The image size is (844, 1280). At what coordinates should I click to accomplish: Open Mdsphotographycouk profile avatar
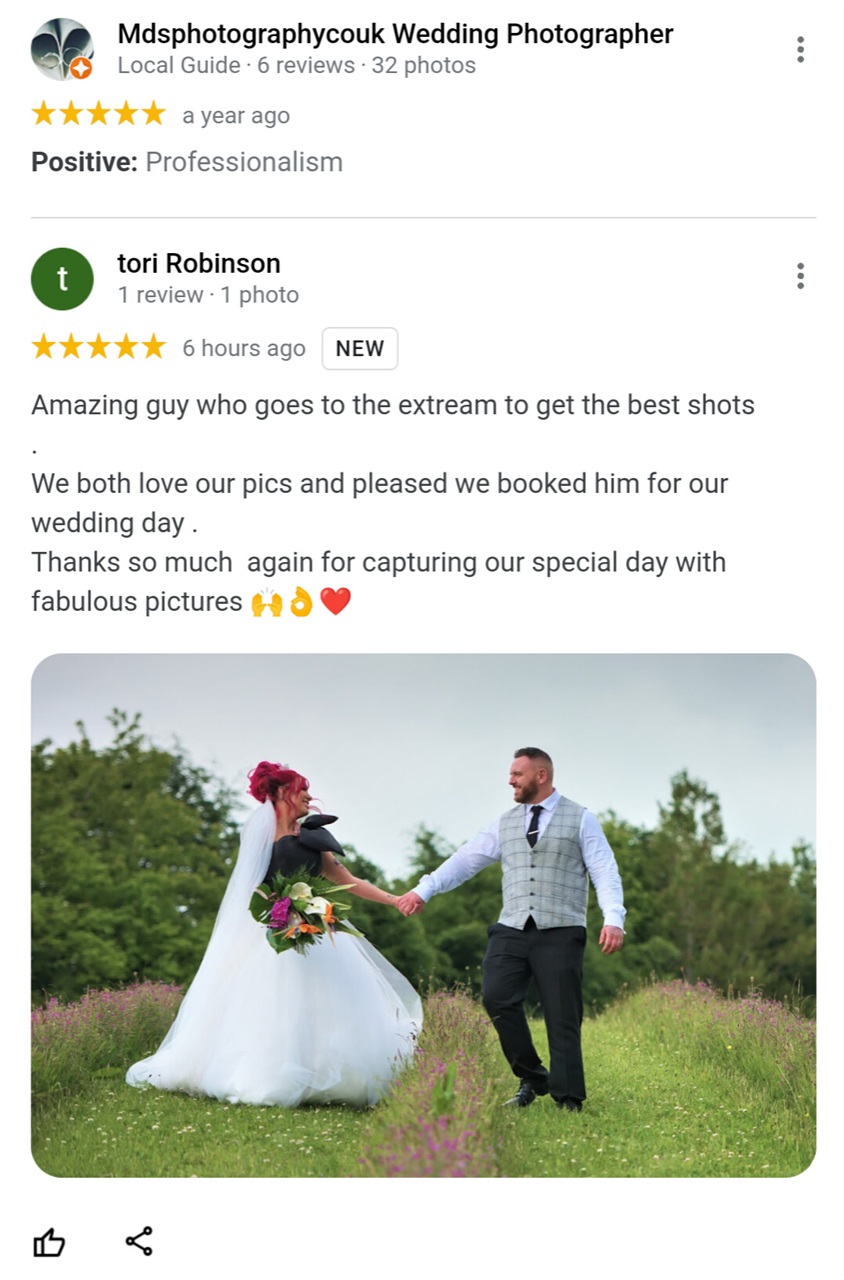click(62, 49)
